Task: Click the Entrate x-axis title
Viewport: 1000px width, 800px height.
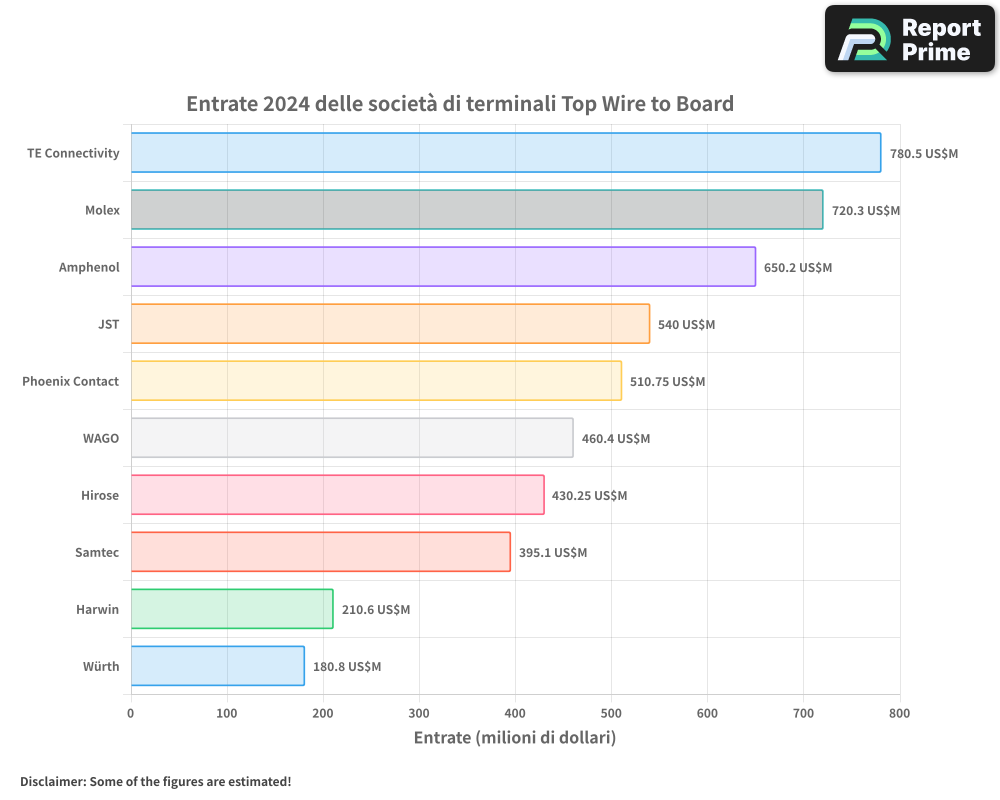Action: tap(514, 738)
